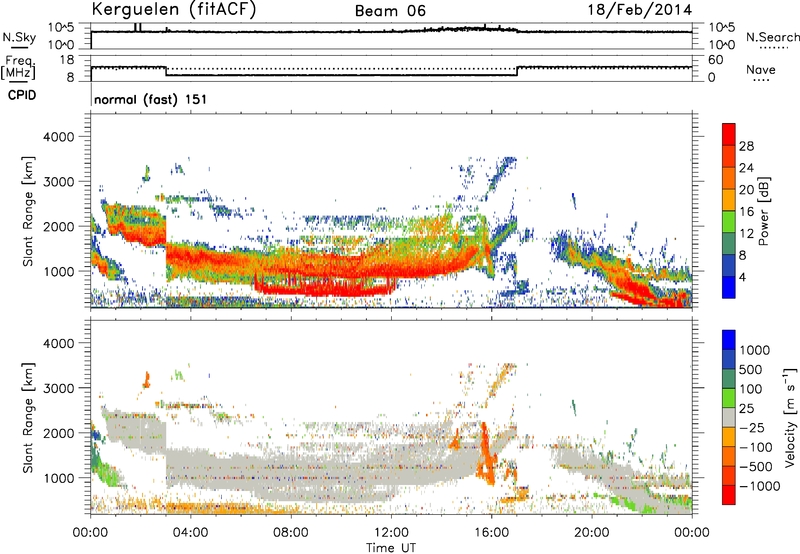The height and width of the screenshot is (554, 800).
Task: Click the frequency axis '18' tick label
Action: point(67,60)
